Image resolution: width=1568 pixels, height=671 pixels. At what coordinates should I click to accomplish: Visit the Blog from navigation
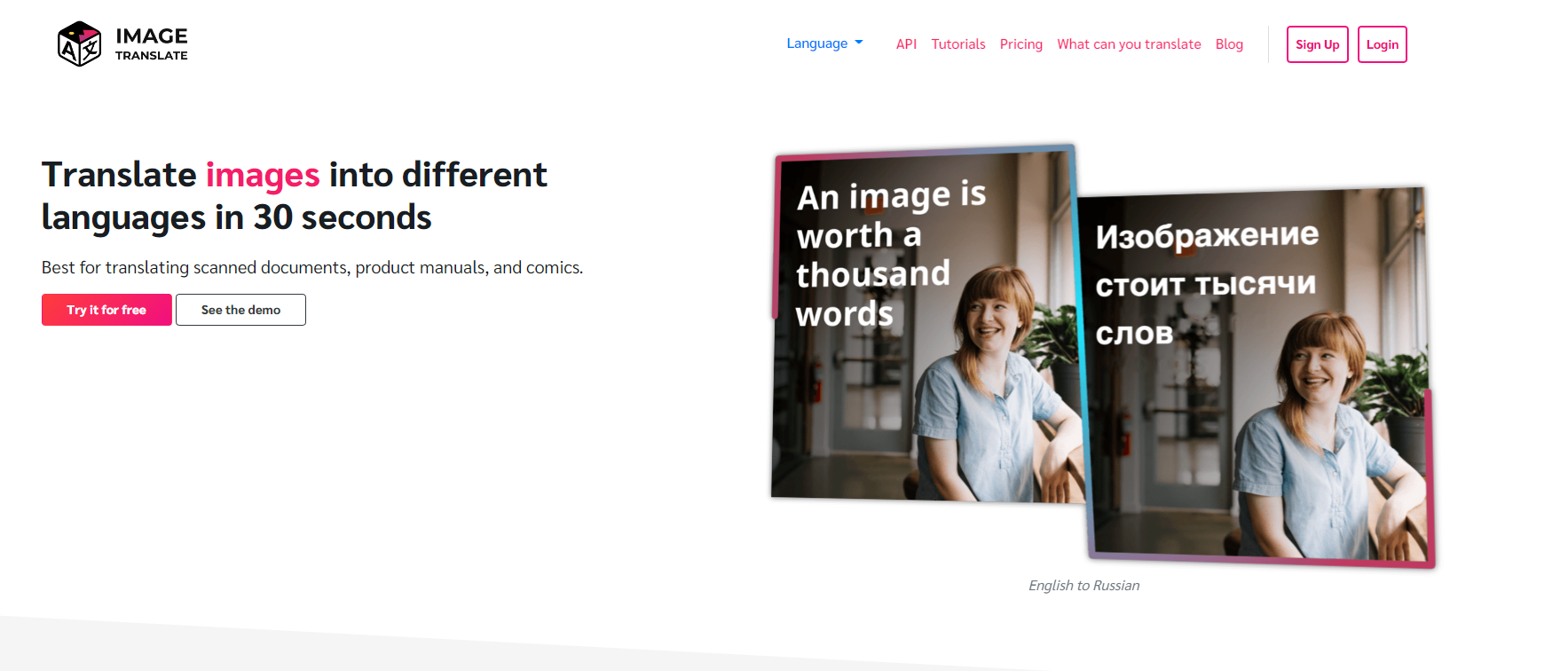[1229, 44]
